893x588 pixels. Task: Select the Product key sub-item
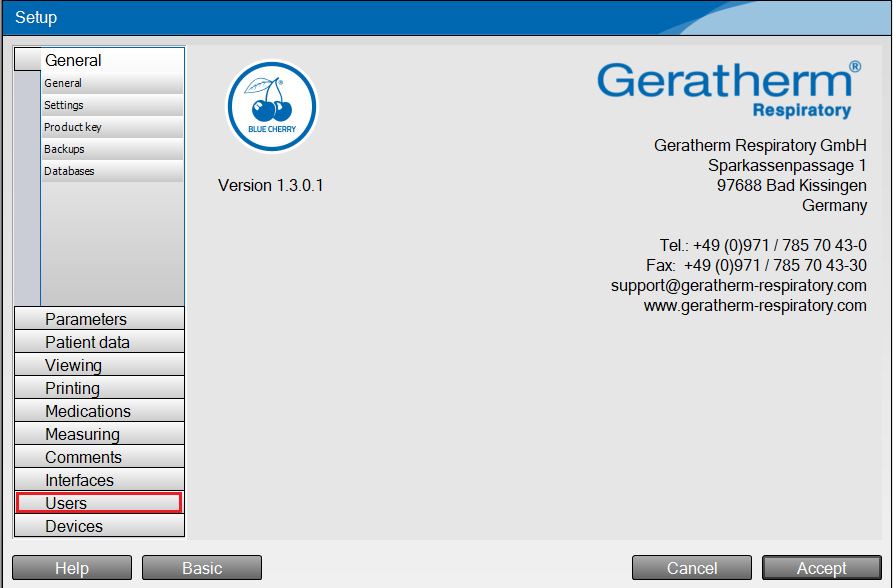point(112,127)
